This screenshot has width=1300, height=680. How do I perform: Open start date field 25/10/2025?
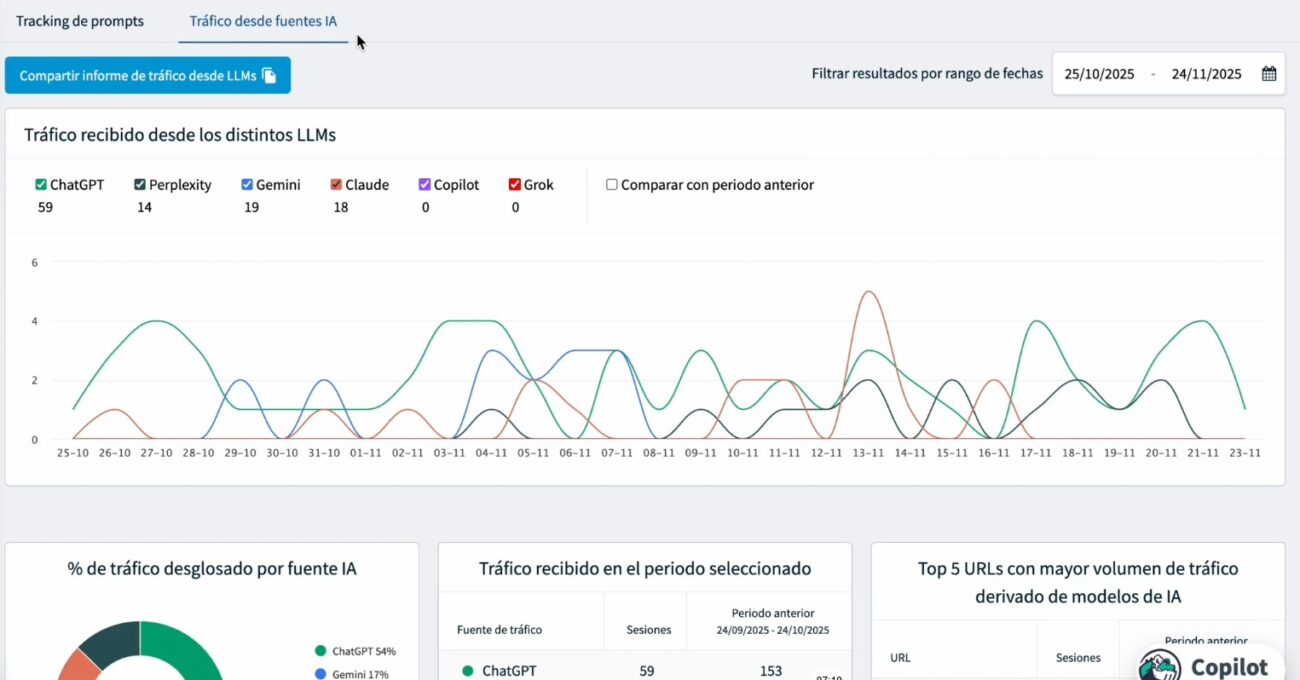pos(1099,74)
